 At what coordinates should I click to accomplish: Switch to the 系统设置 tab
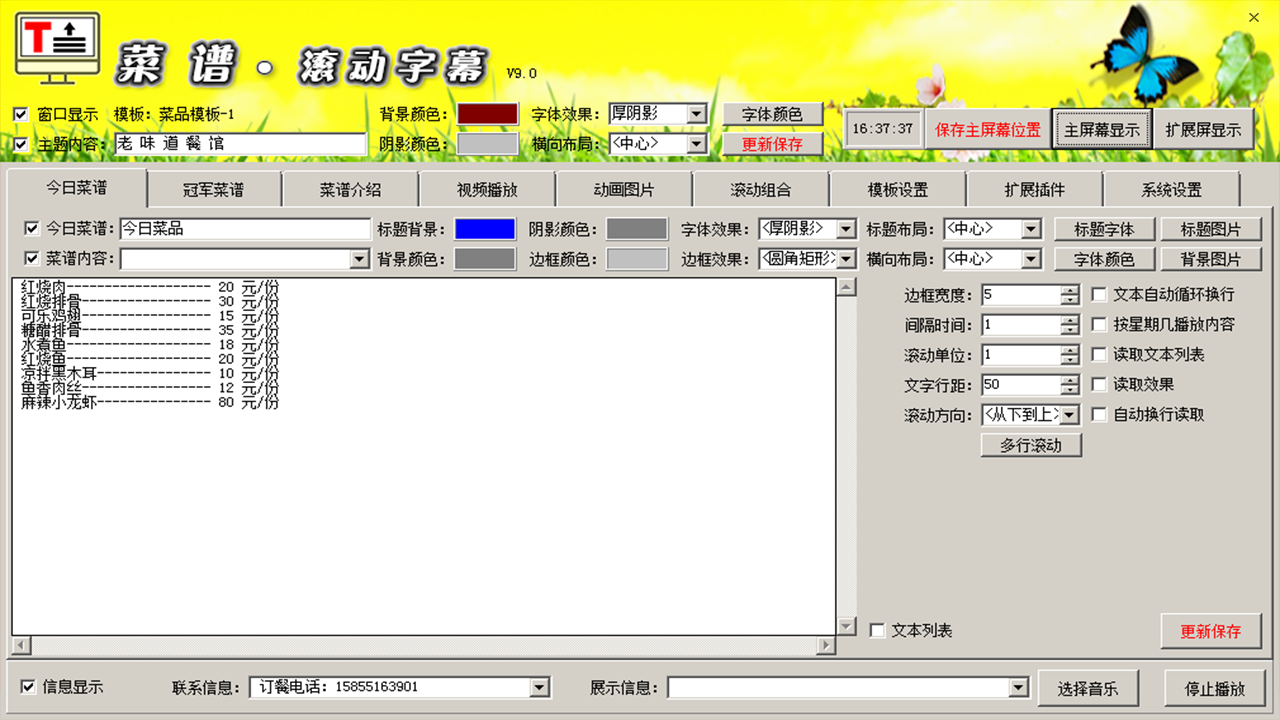pyautogui.click(x=1172, y=189)
